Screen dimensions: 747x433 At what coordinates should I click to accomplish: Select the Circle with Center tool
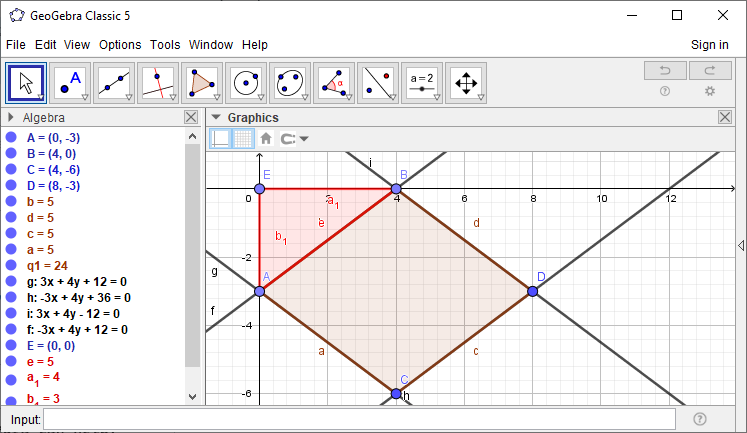pos(246,83)
